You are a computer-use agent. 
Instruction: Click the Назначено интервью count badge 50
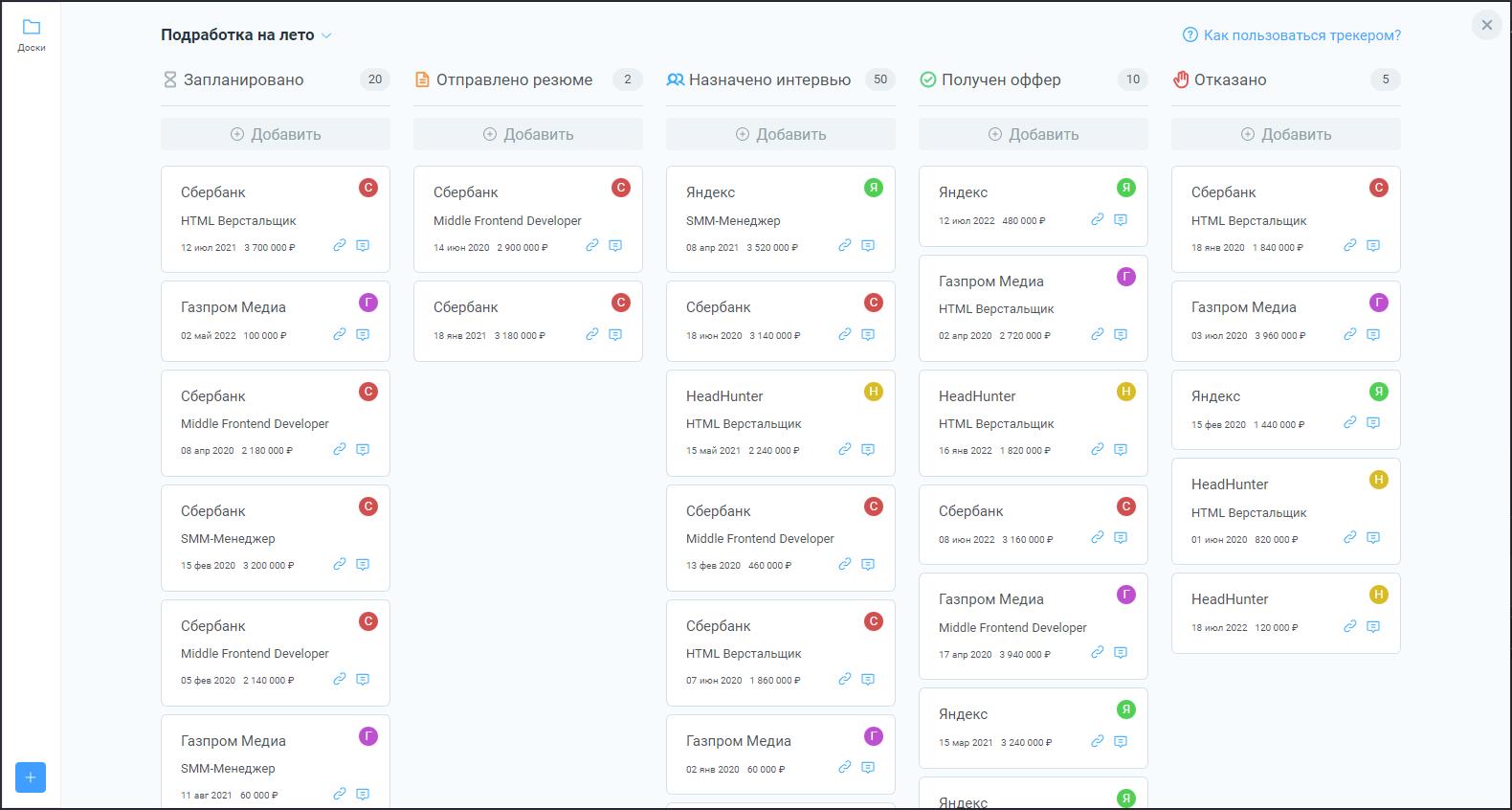(880, 79)
